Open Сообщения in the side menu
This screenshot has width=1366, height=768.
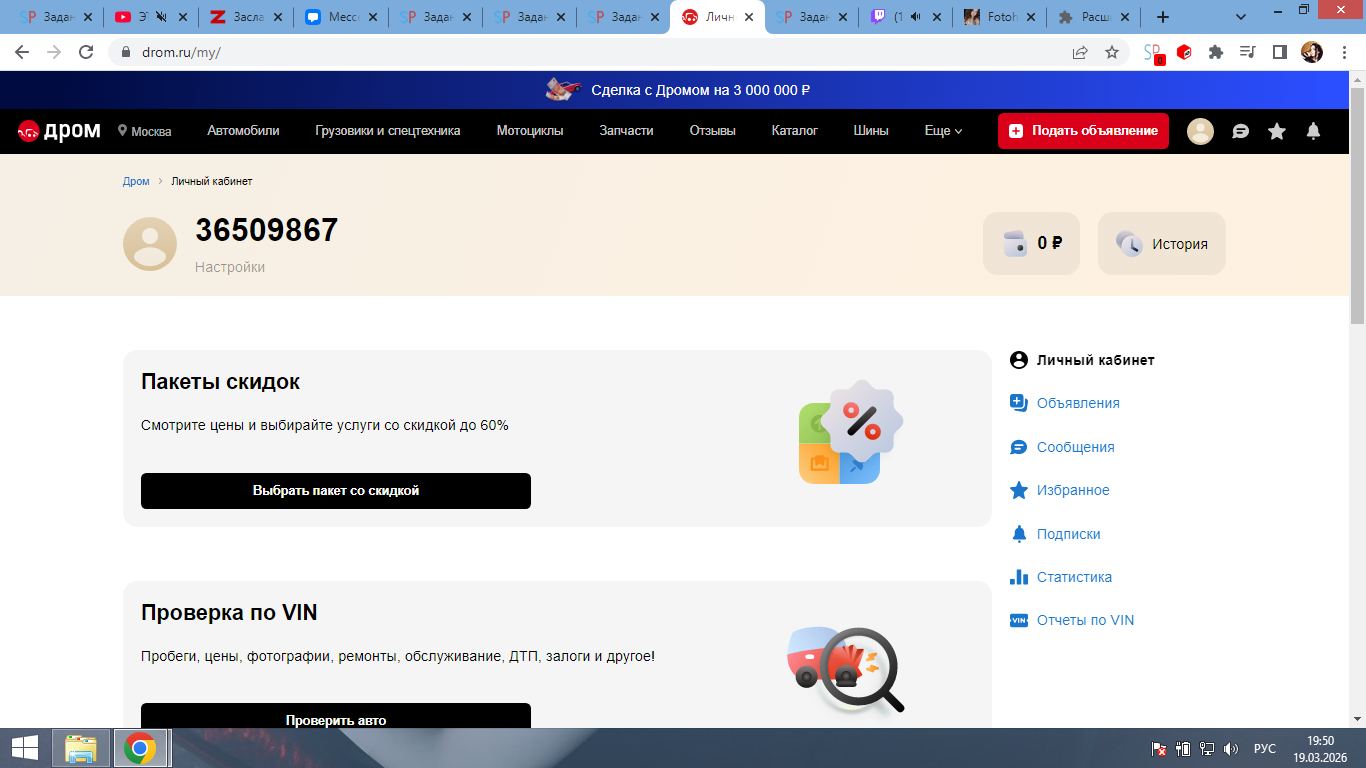click(x=1062, y=447)
